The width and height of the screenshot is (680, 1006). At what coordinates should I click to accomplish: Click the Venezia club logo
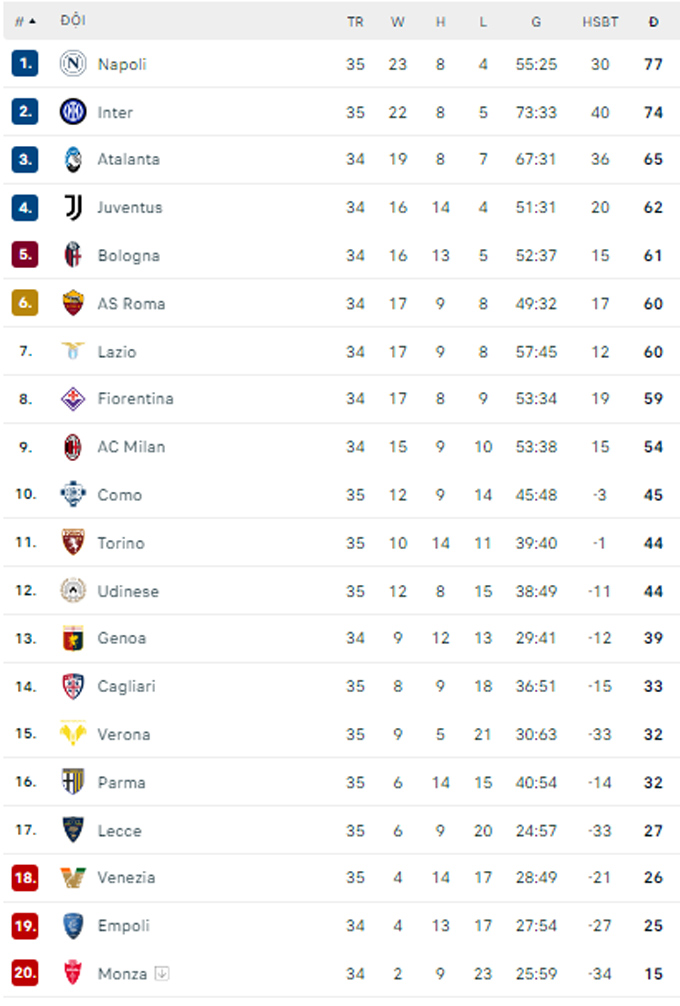[x=72, y=877]
